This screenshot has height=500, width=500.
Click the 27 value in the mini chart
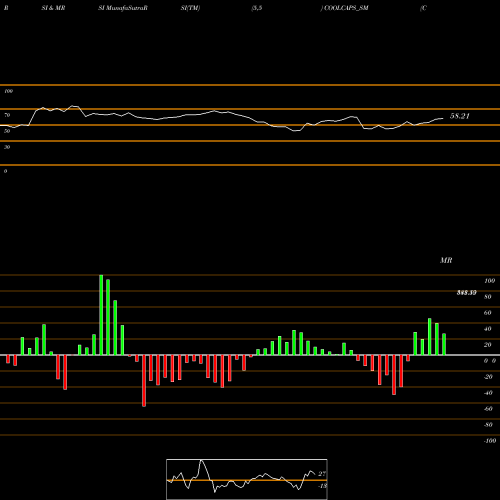322,474
